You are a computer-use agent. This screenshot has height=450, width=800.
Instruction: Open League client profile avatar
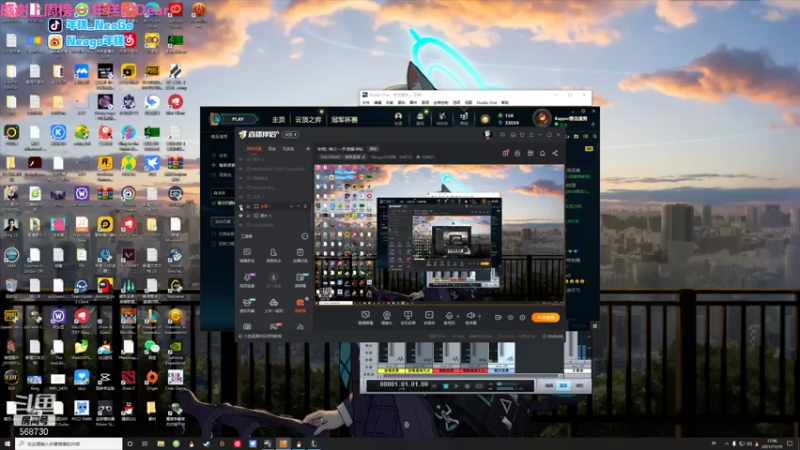click(x=542, y=118)
